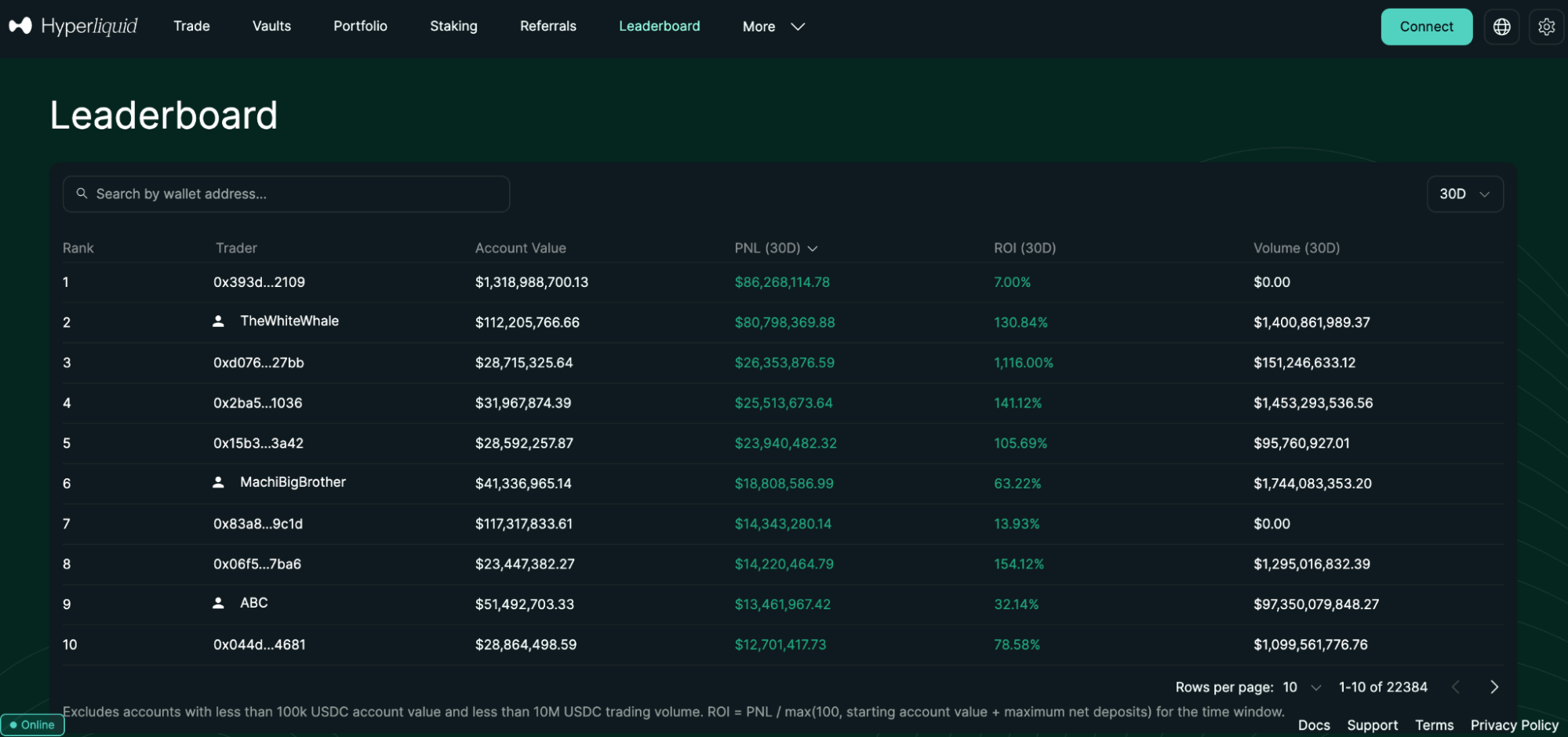Click the Leaderboard page heading
Screen dimensions: 1568x737
tap(163, 115)
